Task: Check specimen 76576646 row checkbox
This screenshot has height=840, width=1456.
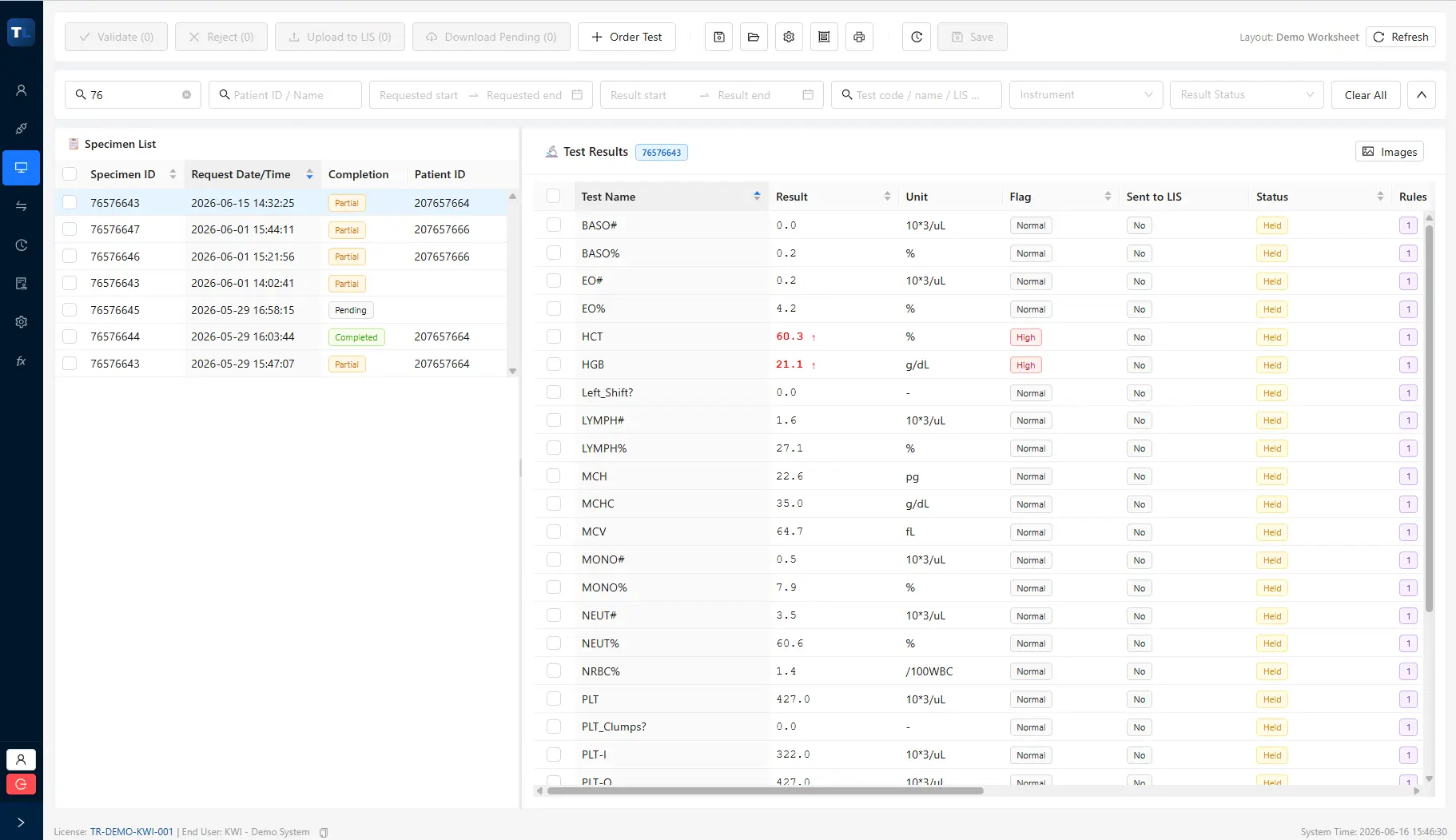Action: coord(70,257)
